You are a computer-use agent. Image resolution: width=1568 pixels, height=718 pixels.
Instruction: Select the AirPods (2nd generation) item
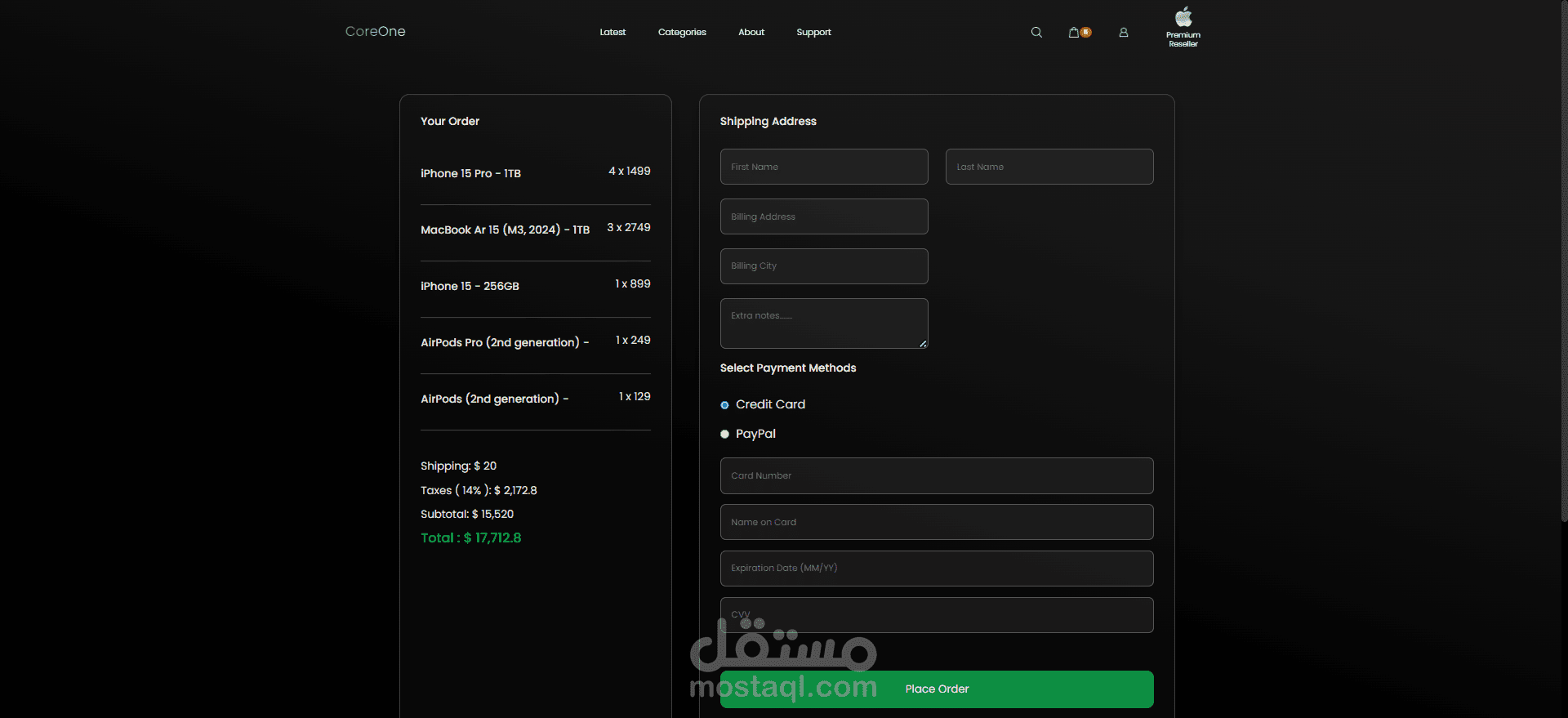click(x=494, y=399)
